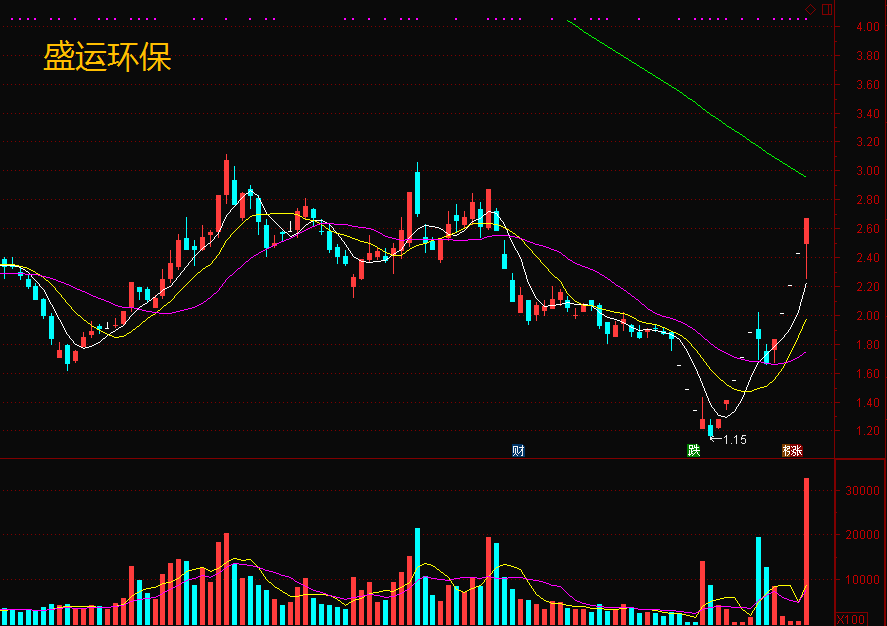Click the 盛运环保 stock title
This screenshot has width=887, height=626.
point(107,57)
